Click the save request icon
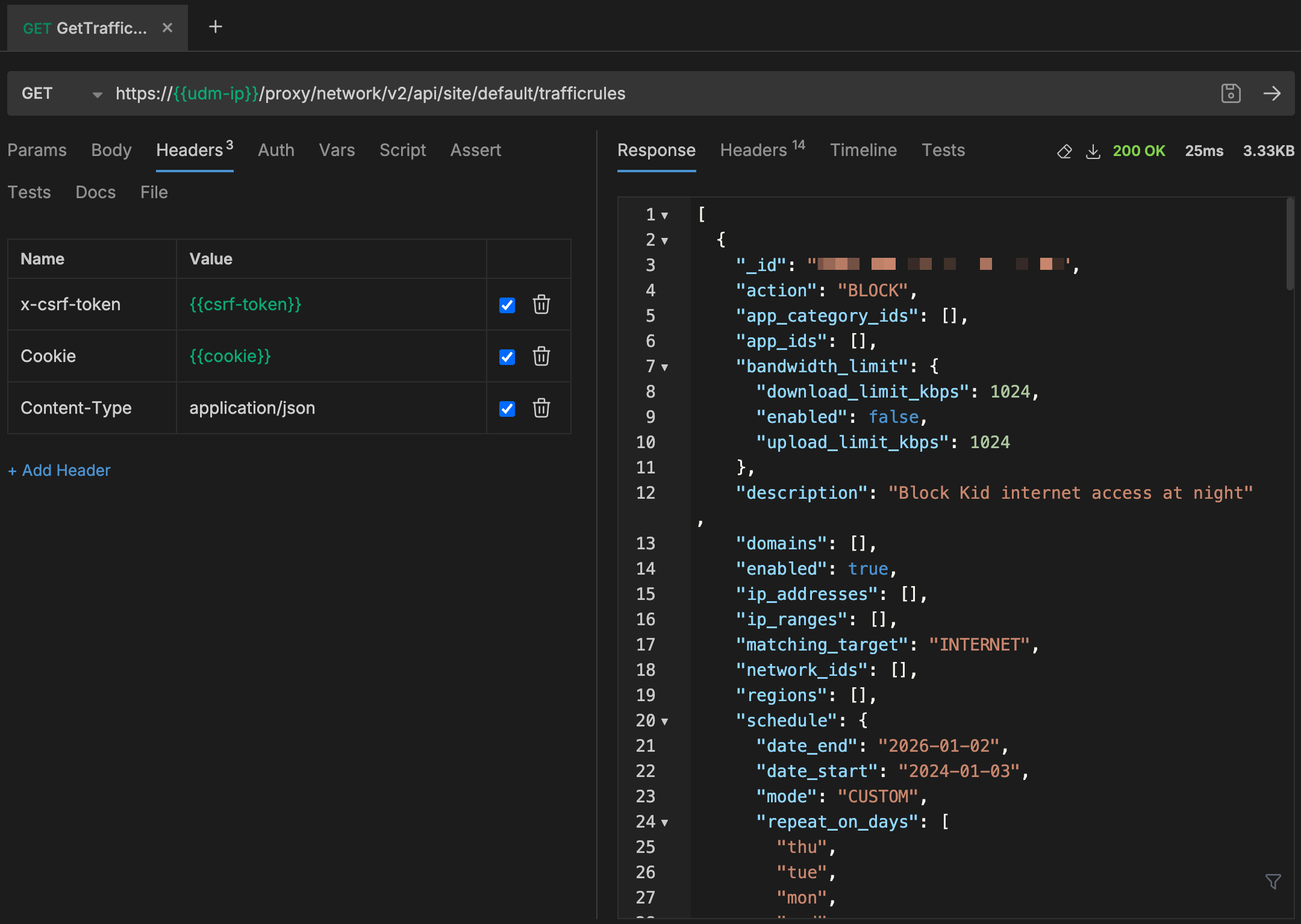 click(x=1231, y=93)
